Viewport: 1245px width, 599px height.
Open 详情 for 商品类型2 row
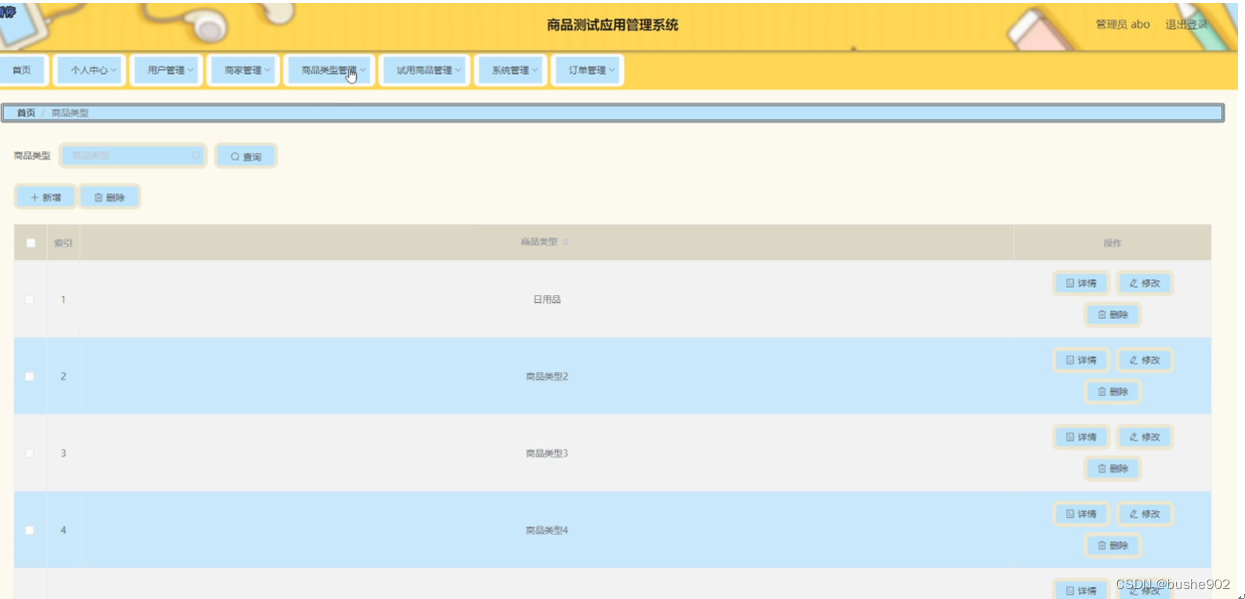point(1081,360)
